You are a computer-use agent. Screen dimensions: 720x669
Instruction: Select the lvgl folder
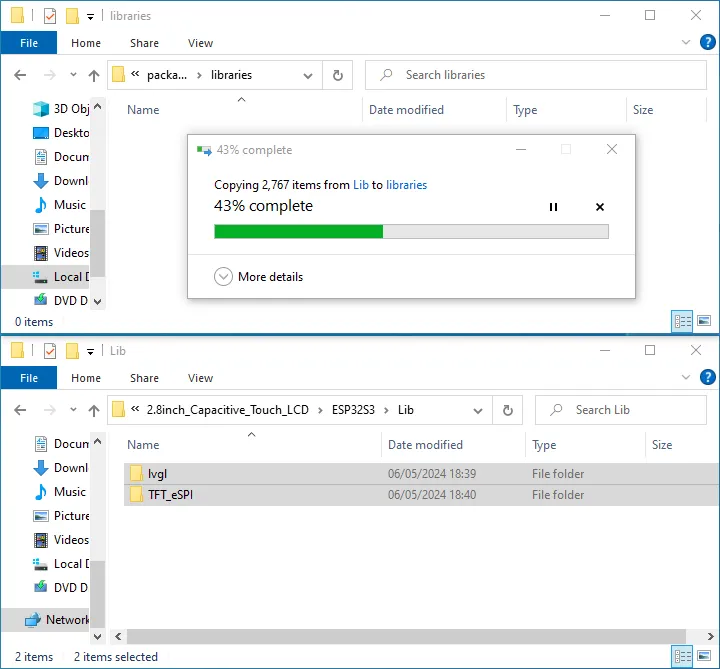pos(422,473)
